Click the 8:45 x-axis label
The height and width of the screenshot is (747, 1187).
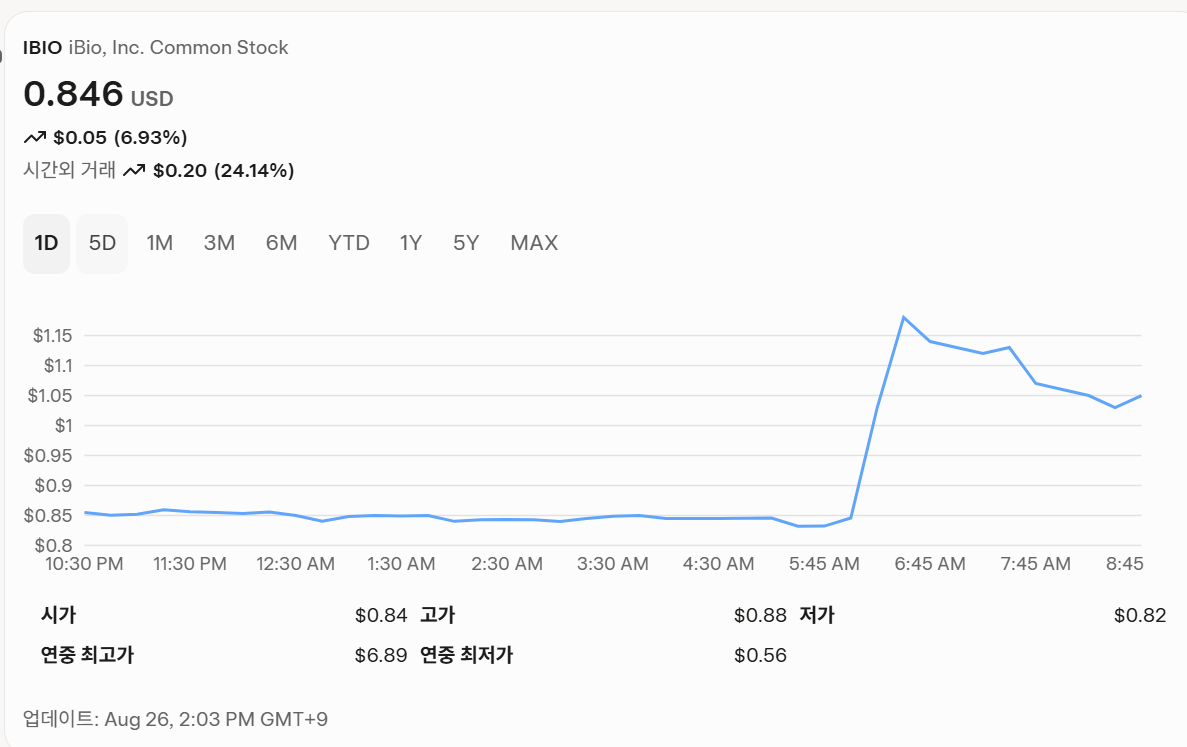1125,564
